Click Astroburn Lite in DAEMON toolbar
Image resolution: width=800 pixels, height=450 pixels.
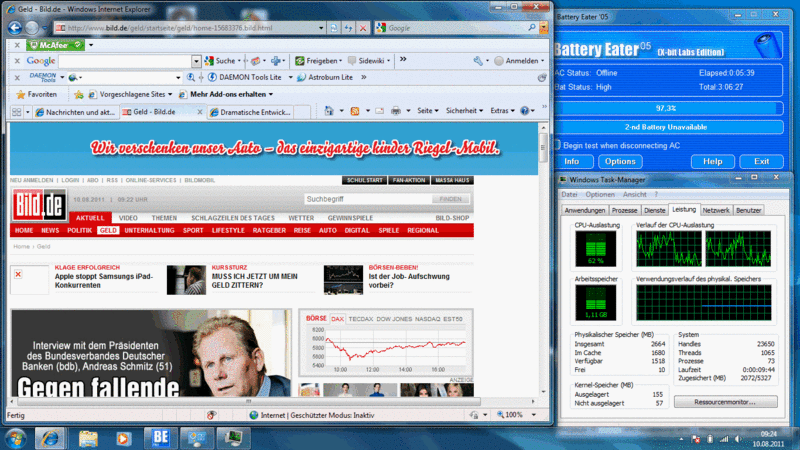click(325, 77)
